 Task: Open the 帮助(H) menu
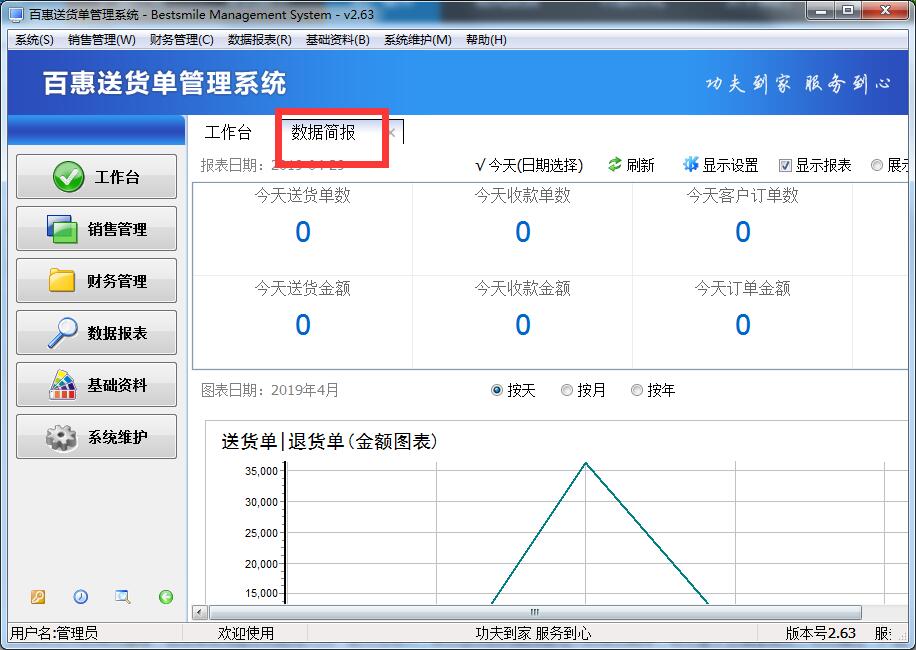[486, 40]
